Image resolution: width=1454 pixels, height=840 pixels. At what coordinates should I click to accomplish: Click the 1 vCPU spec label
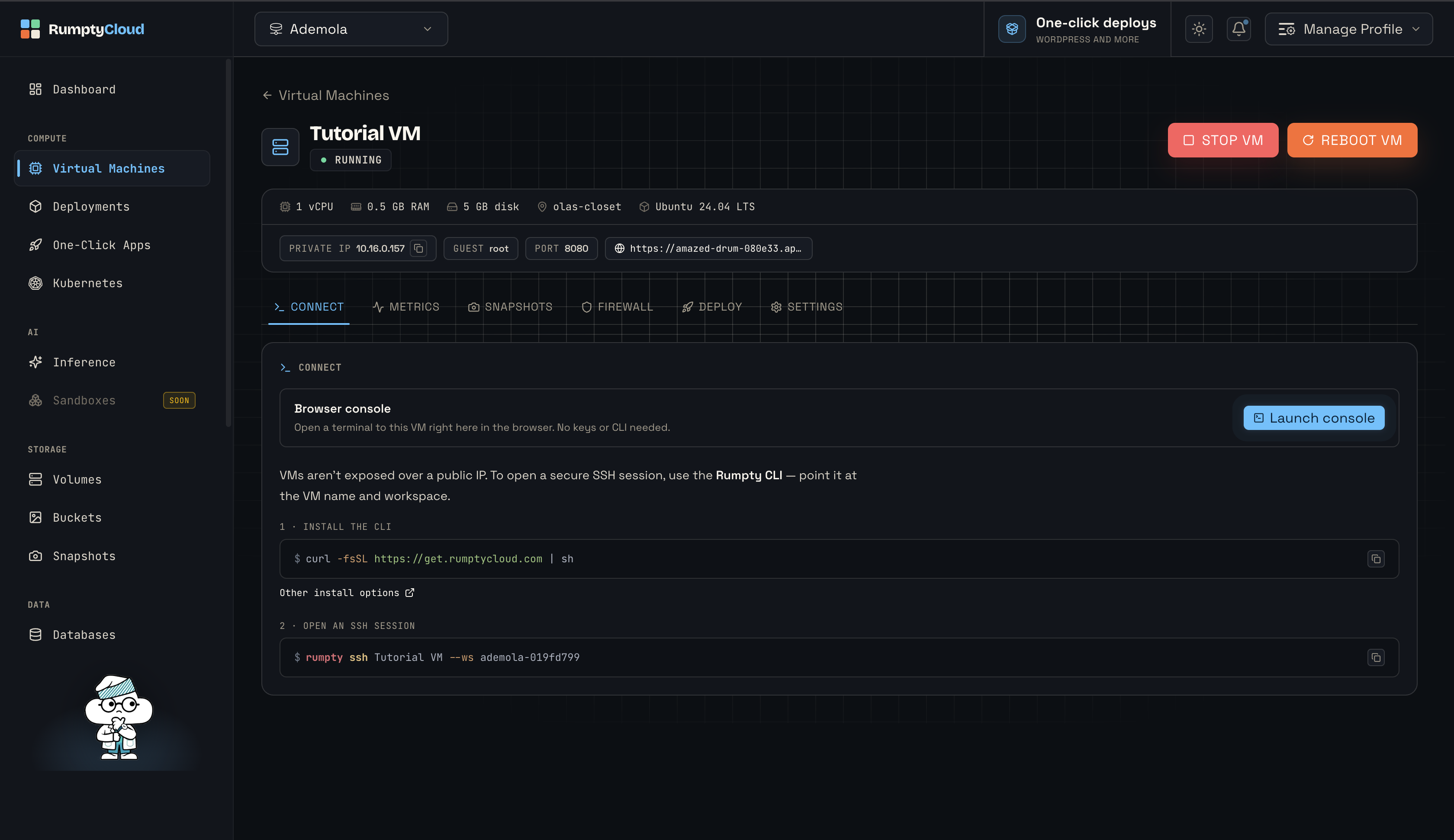[x=307, y=206]
